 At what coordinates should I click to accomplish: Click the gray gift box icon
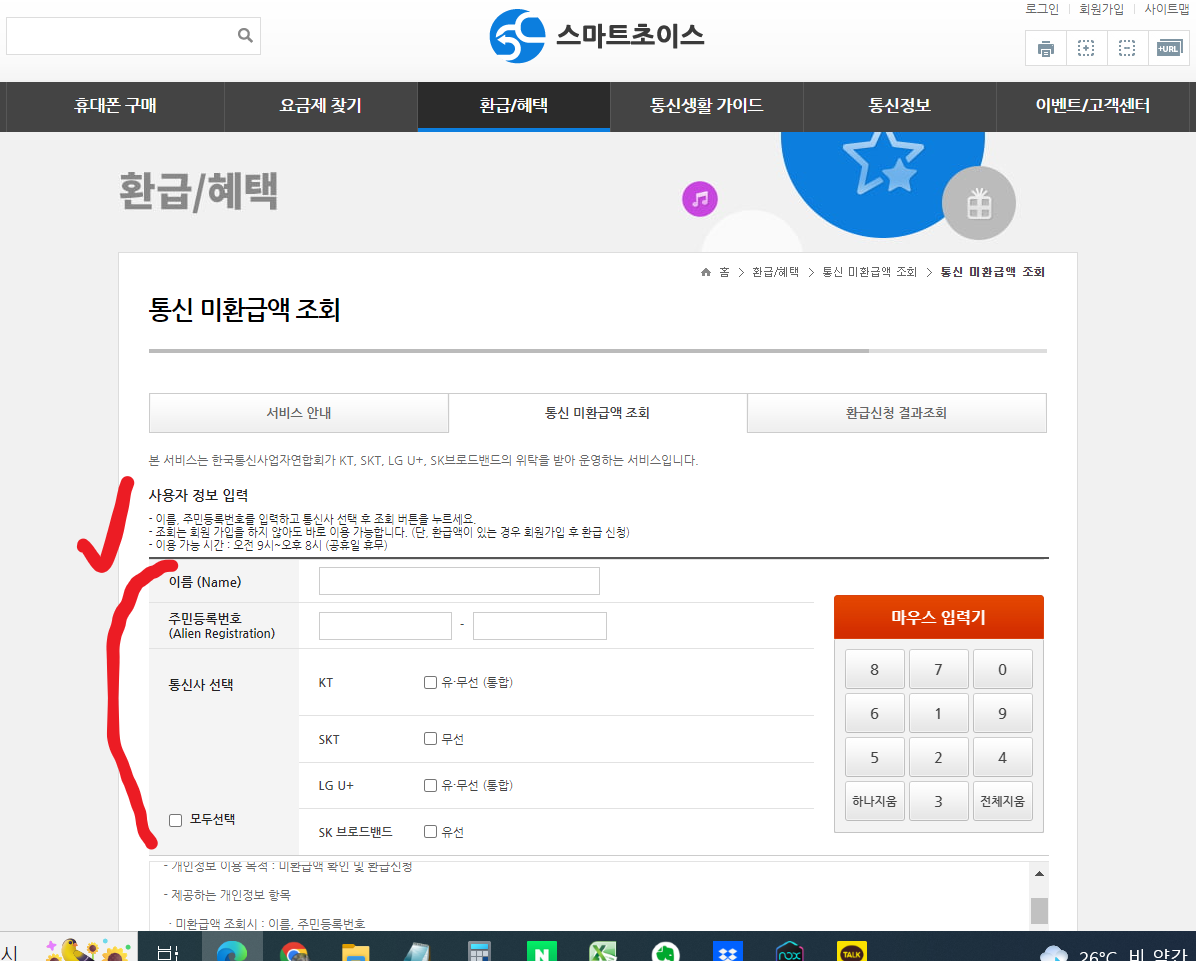coord(979,204)
